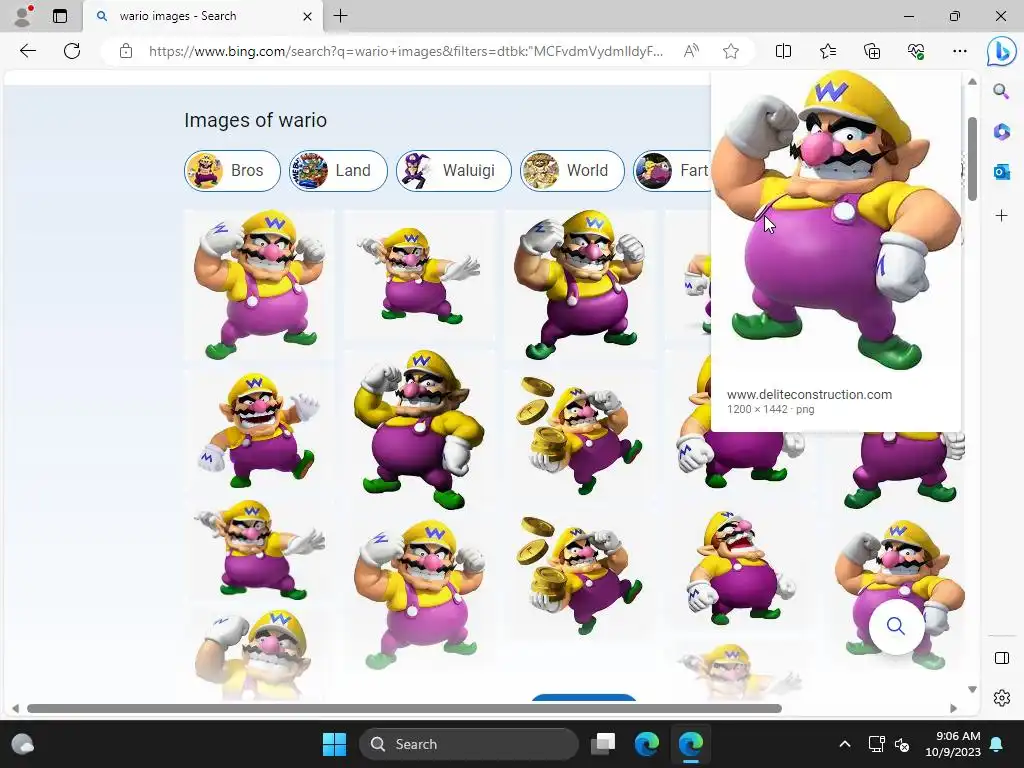This screenshot has width=1024, height=768.
Task: Open notifications bell in taskbar
Action: click(x=997, y=744)
